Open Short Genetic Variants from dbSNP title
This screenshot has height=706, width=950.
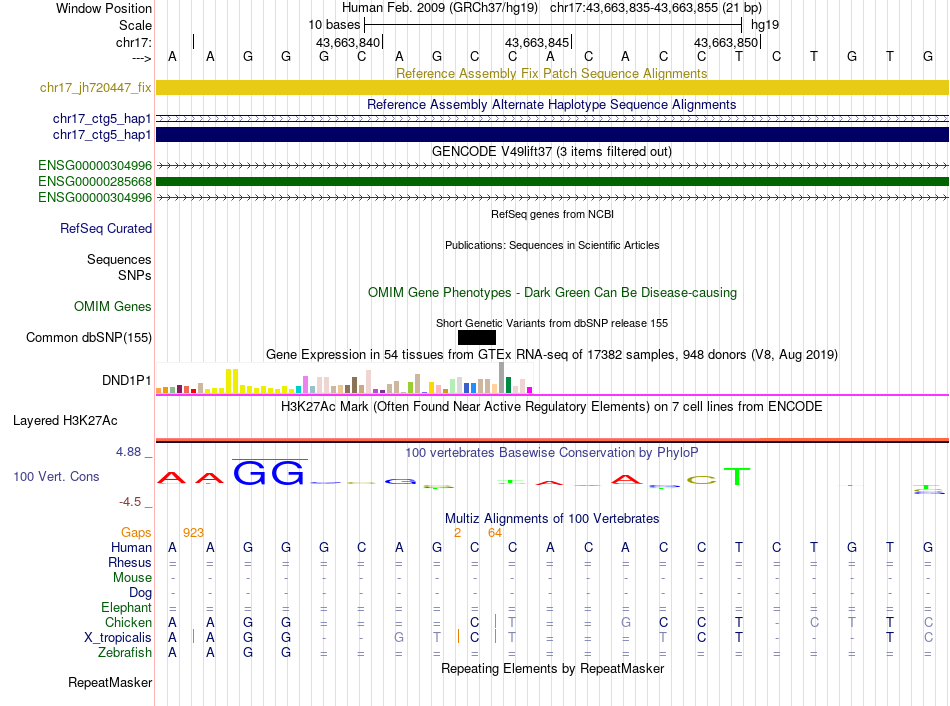tap(552, 323)
